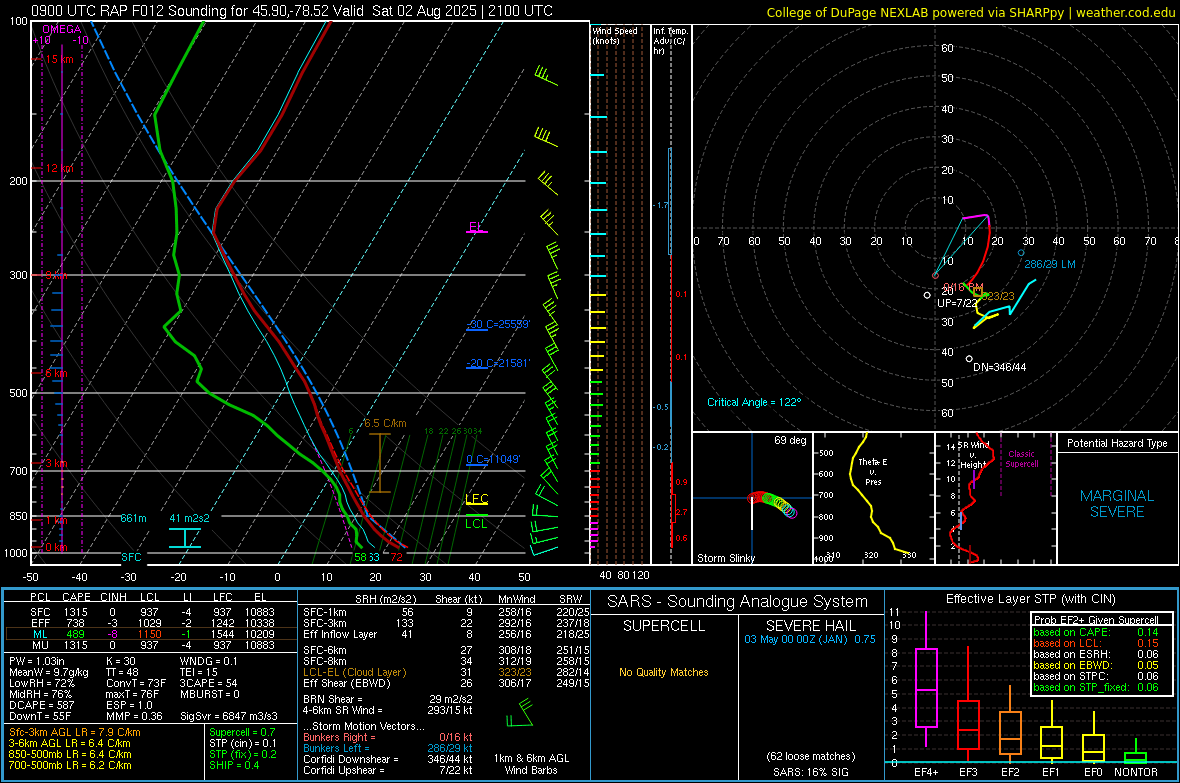Click the OMEGA label on the skew-T
1180x783 pixels.
[x=61, y=29]
